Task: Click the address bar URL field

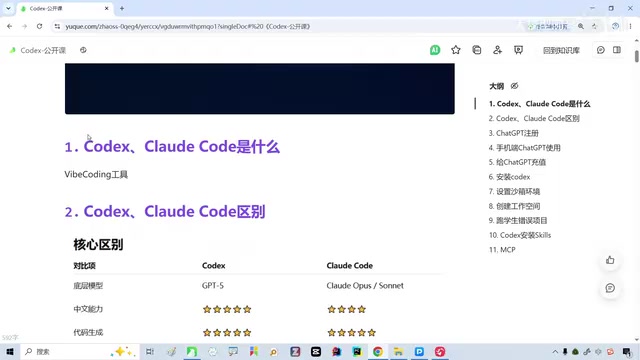Action: pos(286,27)
